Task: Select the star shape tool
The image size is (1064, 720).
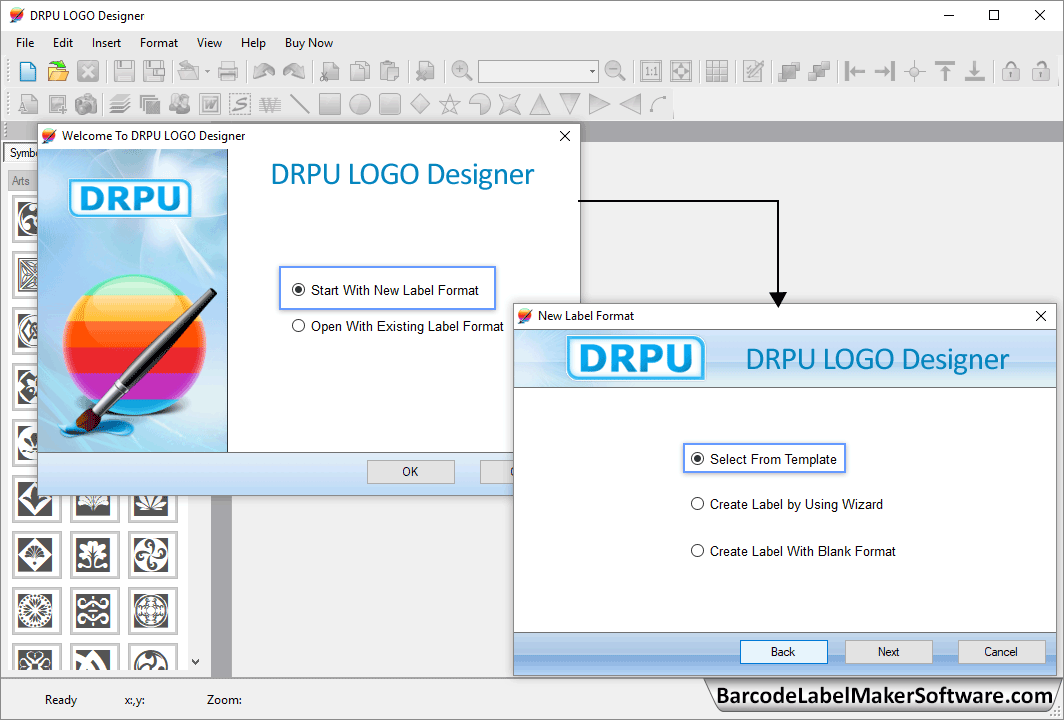Action: pos(450,104)
